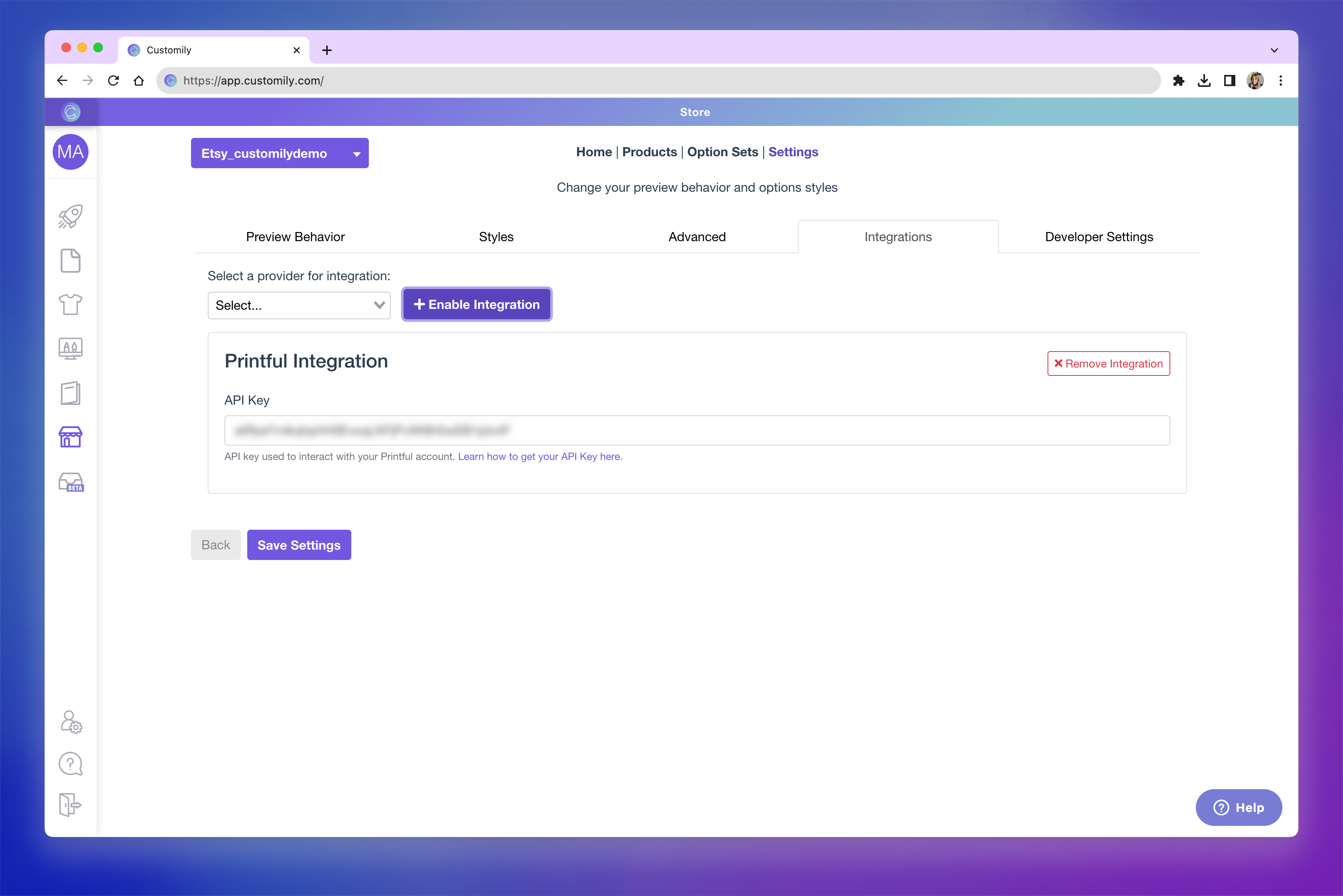
Task: Click the Remove Integration button
Action: coord(1108,364)
